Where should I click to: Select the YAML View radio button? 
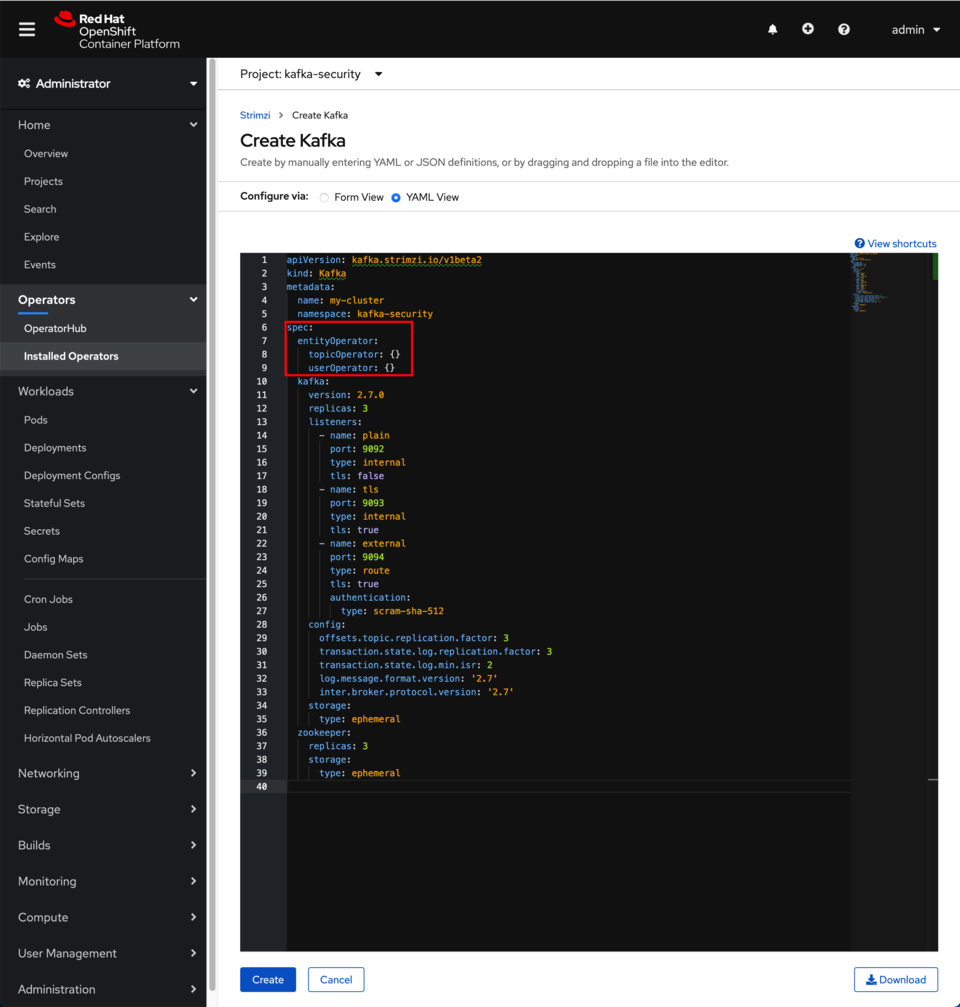coord(396,198)
